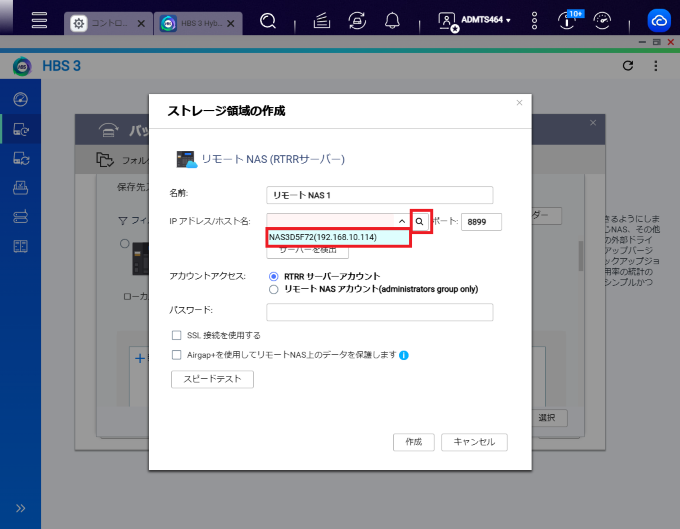Screen dimensions: 680x529
Task: Close the Control Panel tab
Action: click(141, 24)
